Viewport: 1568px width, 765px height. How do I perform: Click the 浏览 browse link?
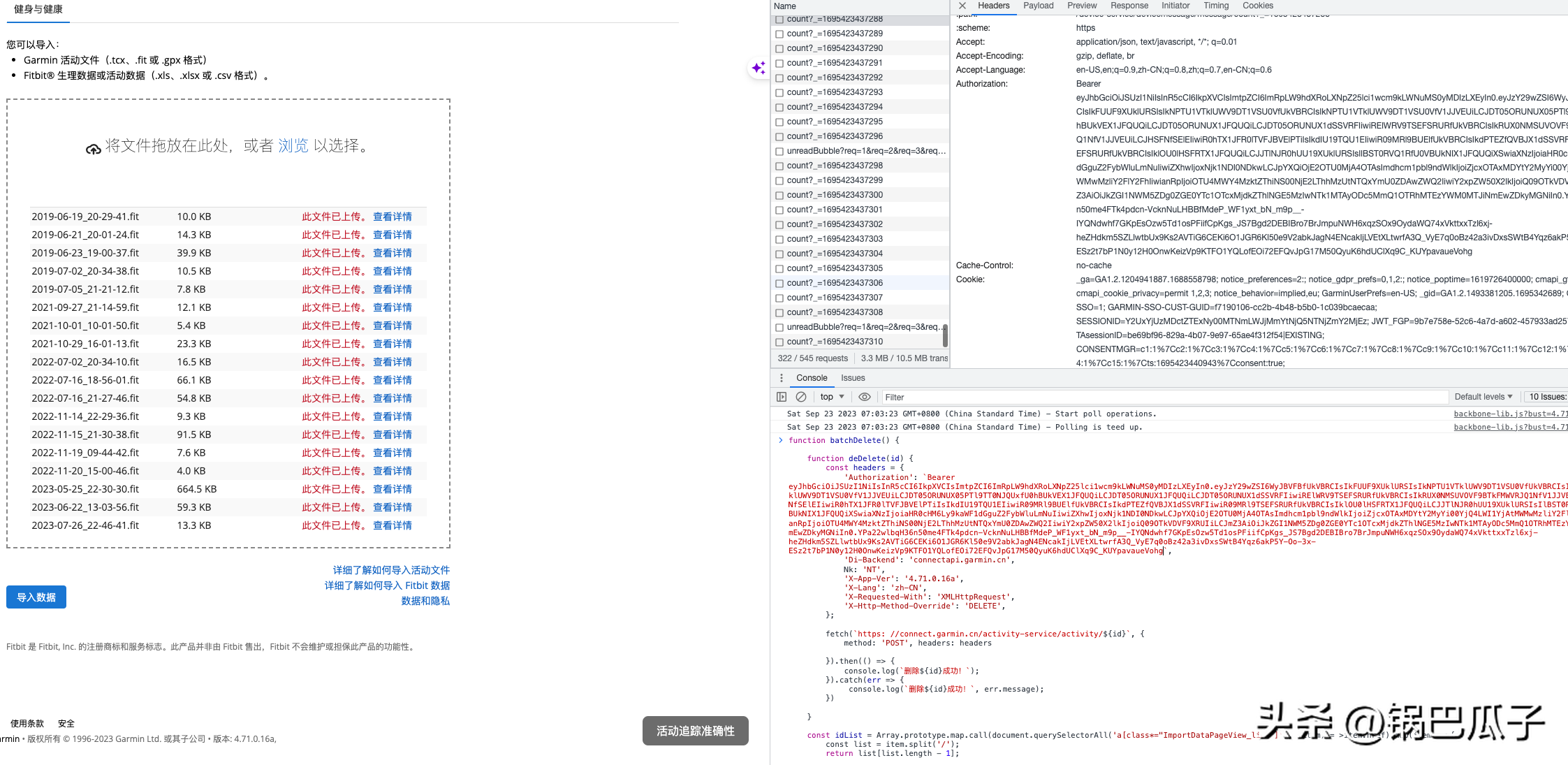click(293, 145)
